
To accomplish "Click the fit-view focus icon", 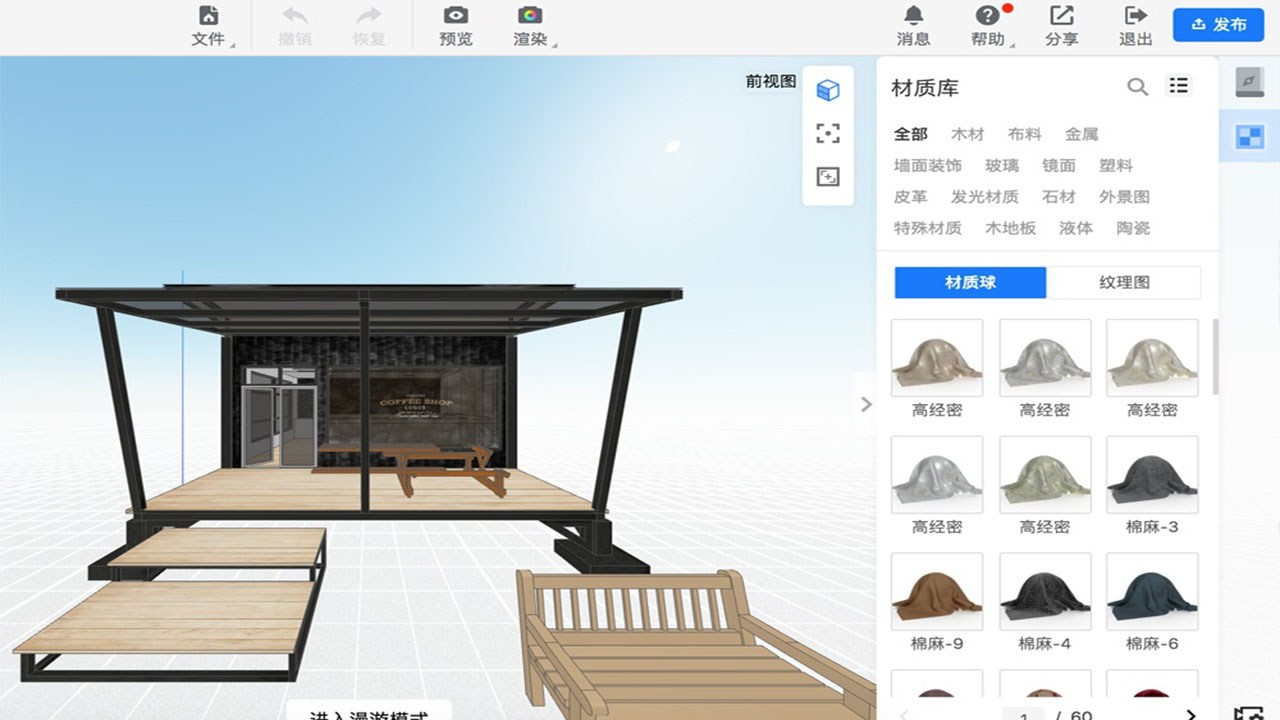I will click(x=827, y=133).
